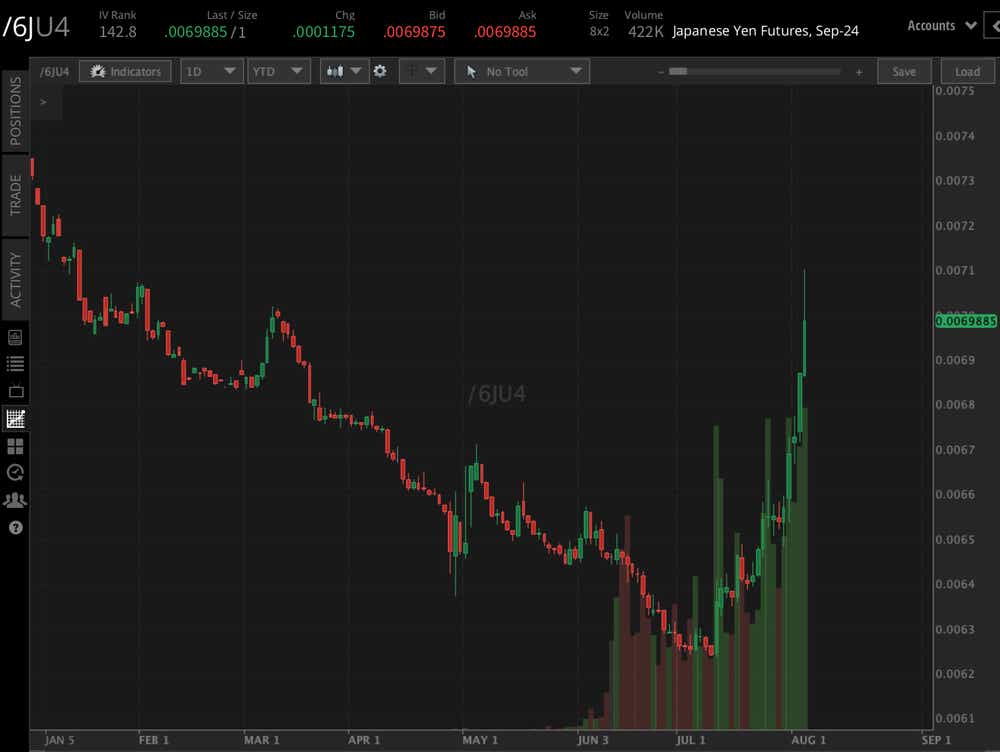Select the watchlist sidebar icon
Screen dimensions: 1000x752
(15, 364)
